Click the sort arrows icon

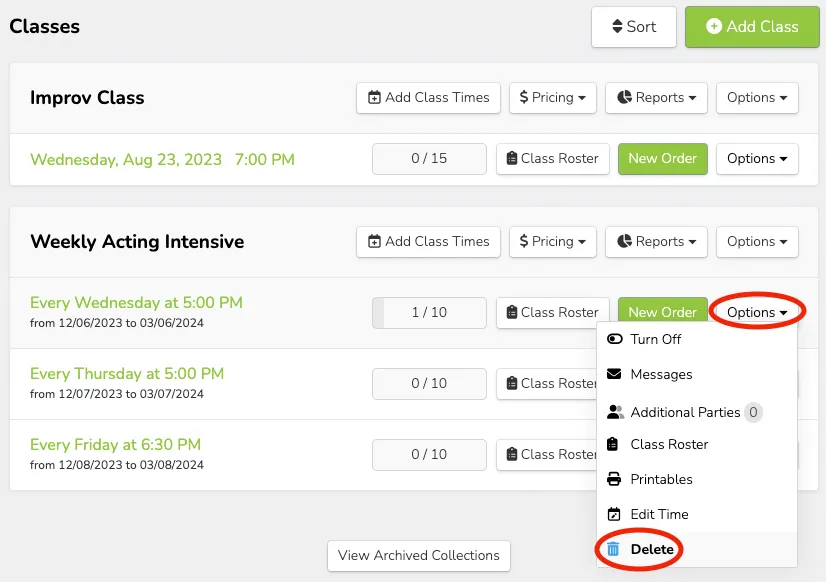(617, 26)
